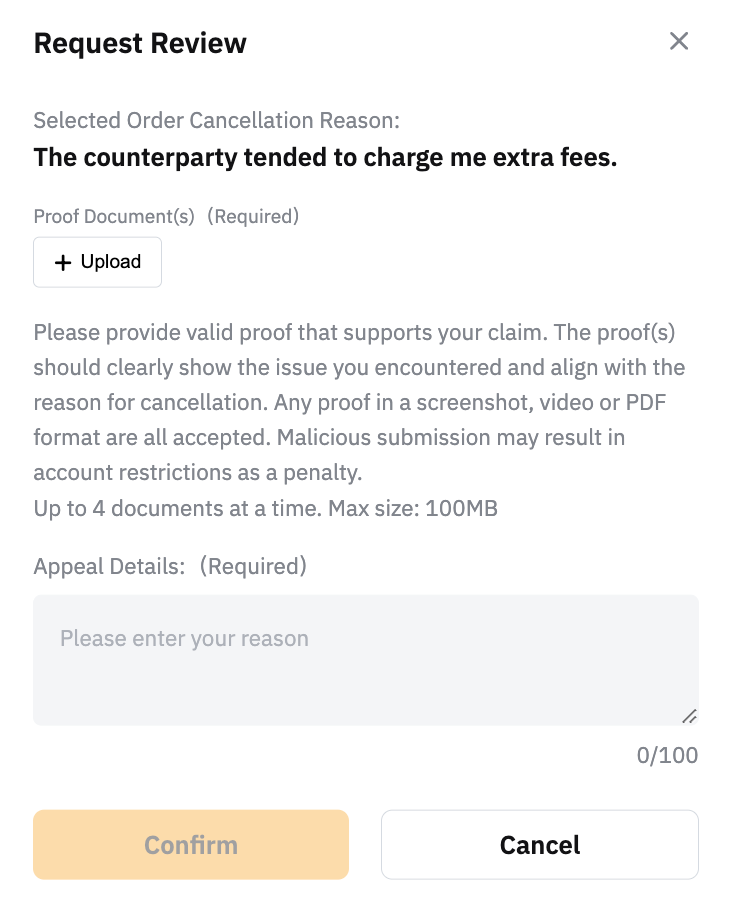This screenshot has height=908, width=740.
Task: Select the bold extra fees reason text
Action: tap(325, 158)
